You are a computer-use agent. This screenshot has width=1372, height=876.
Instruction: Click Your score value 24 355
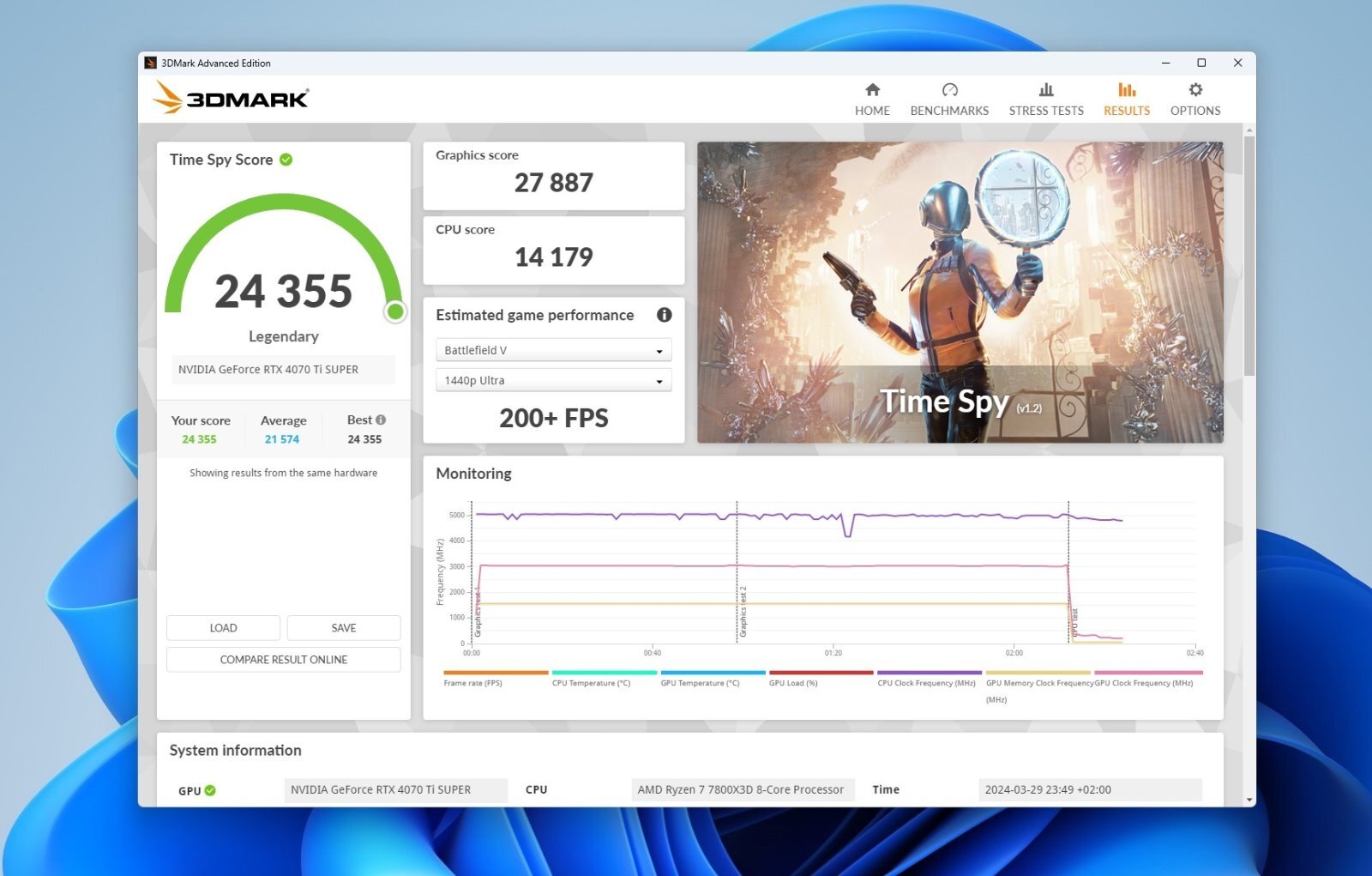click(x=199, y=439)
